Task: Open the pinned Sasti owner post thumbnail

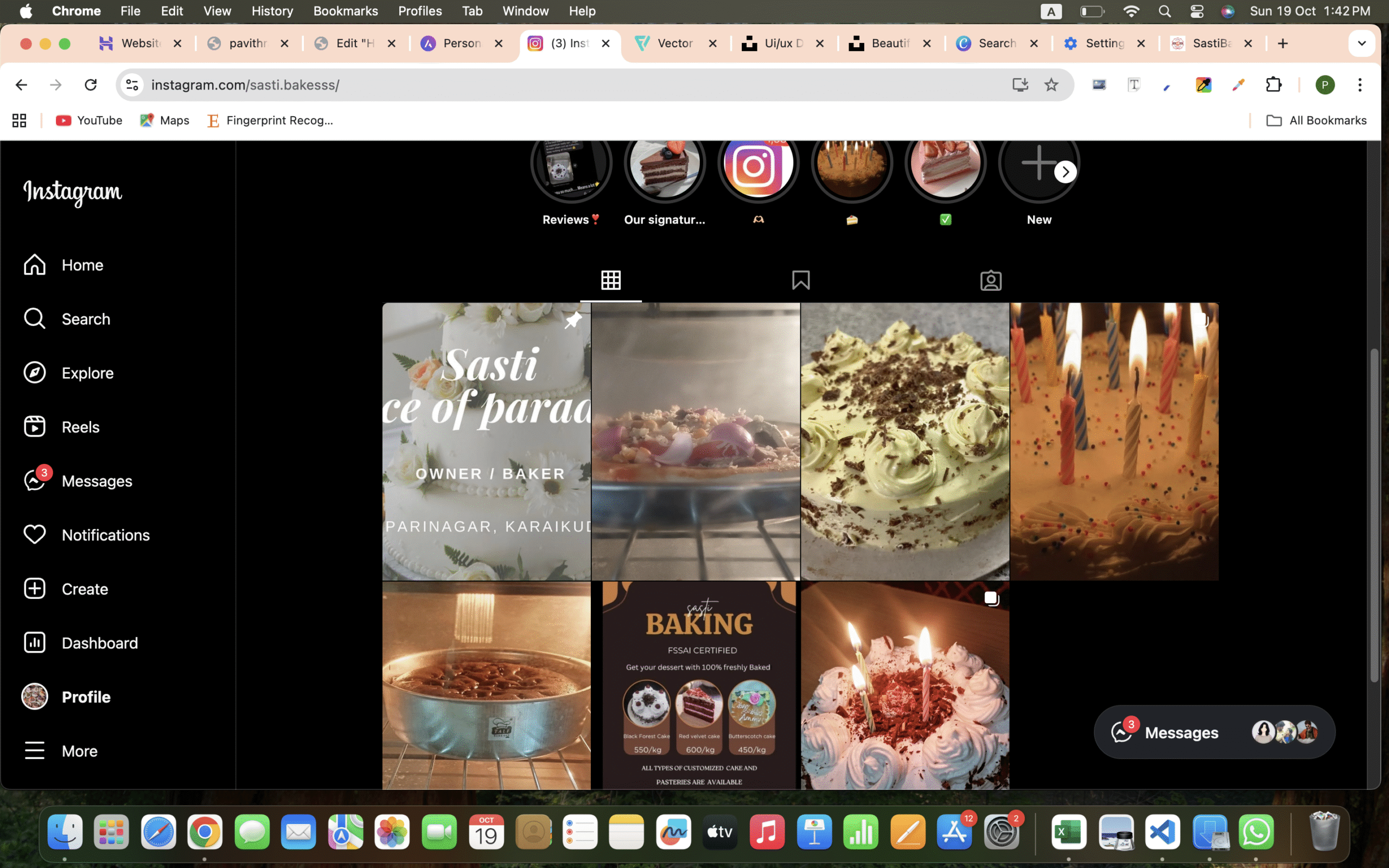Action: [487, 442]
